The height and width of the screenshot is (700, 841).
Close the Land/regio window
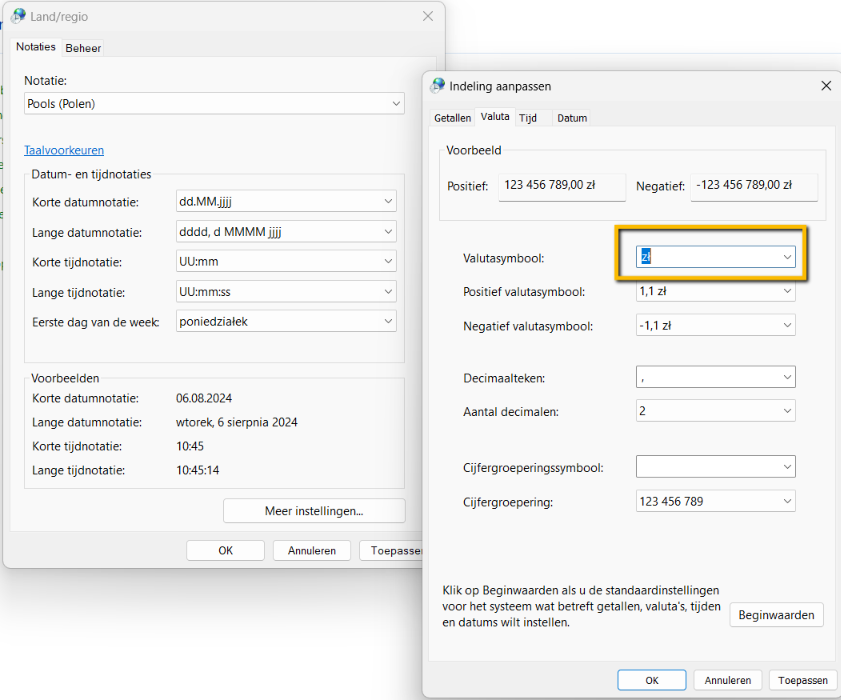click(x=428, y=16)
